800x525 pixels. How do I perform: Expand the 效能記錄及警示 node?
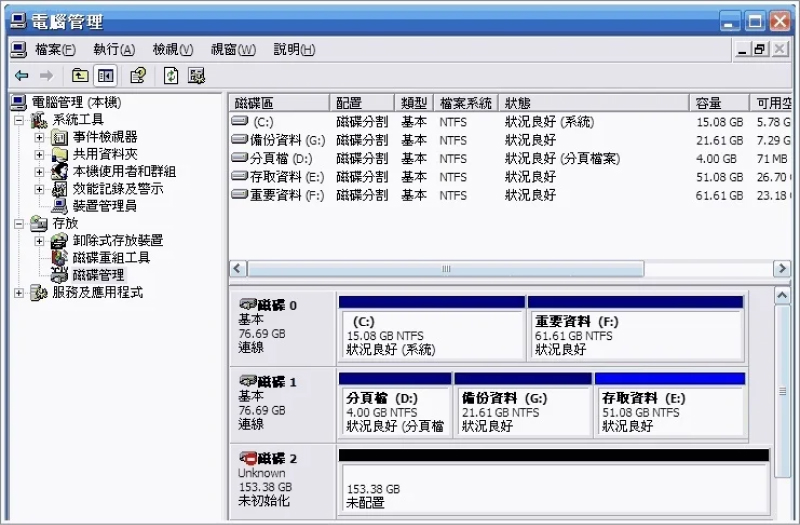39,189
